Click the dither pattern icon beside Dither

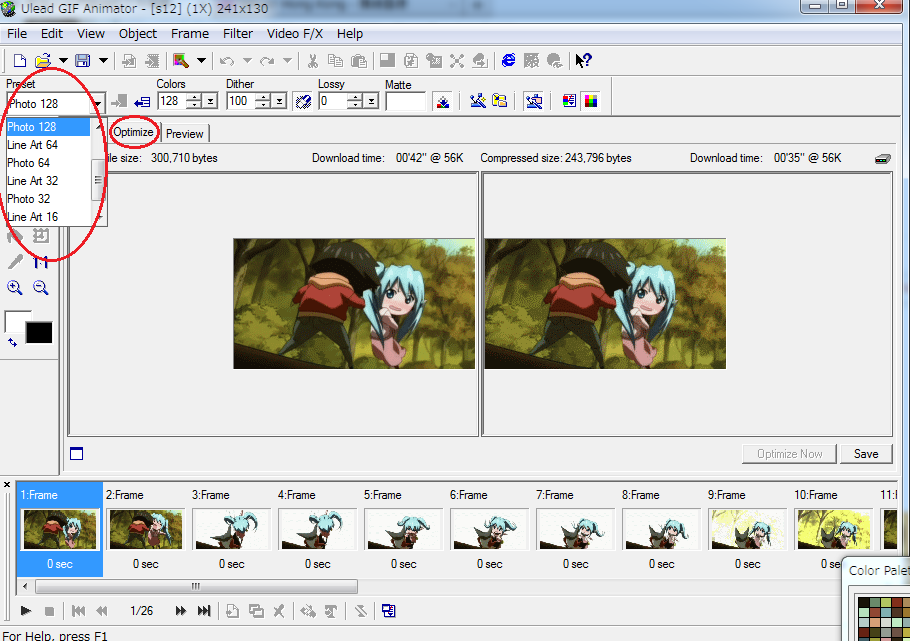click(303, 102)
